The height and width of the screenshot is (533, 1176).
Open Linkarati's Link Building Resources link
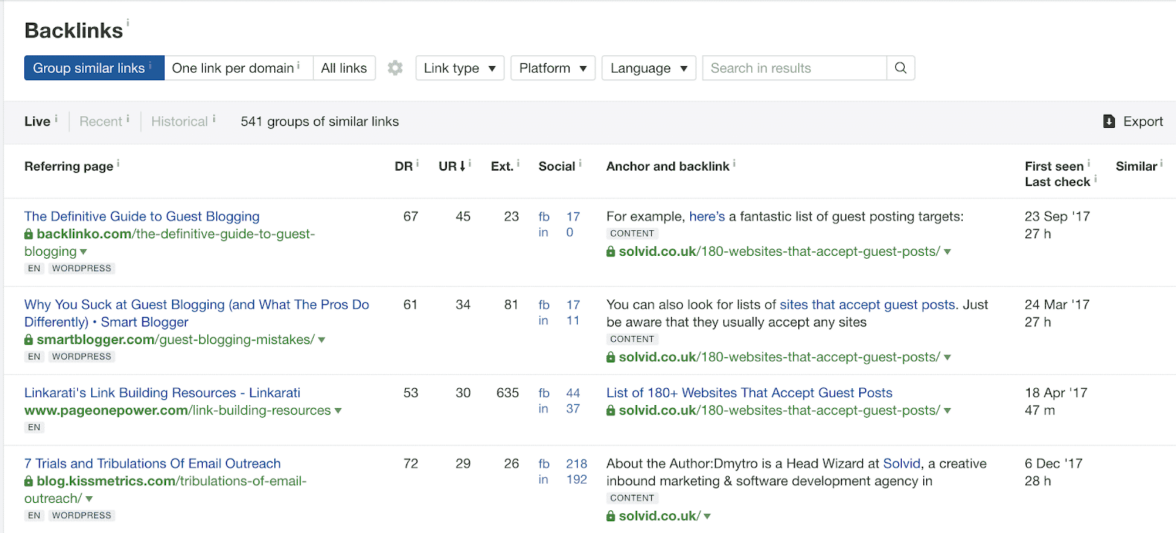[162, 393]
